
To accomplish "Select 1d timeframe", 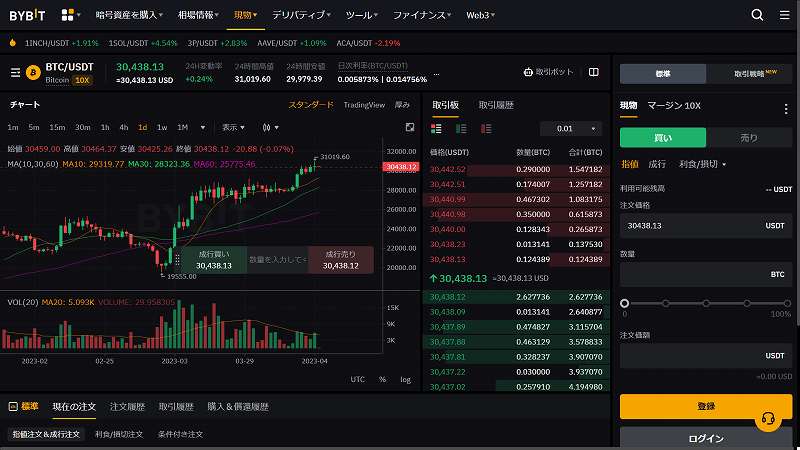I will (x=142, y=128).
